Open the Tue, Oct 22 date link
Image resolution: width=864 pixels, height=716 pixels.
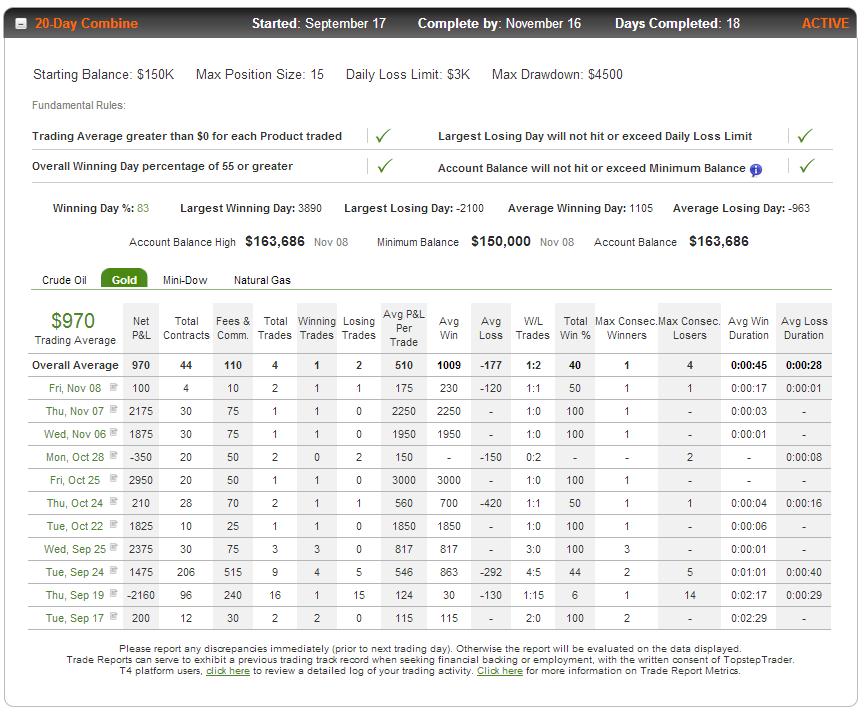(x=75, y=526)
